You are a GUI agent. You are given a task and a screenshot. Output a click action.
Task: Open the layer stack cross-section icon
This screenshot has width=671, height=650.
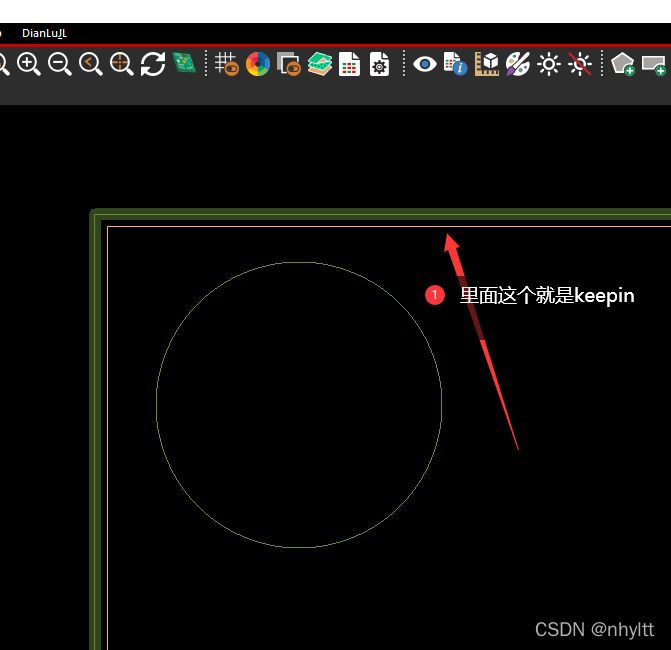[319, 65]
